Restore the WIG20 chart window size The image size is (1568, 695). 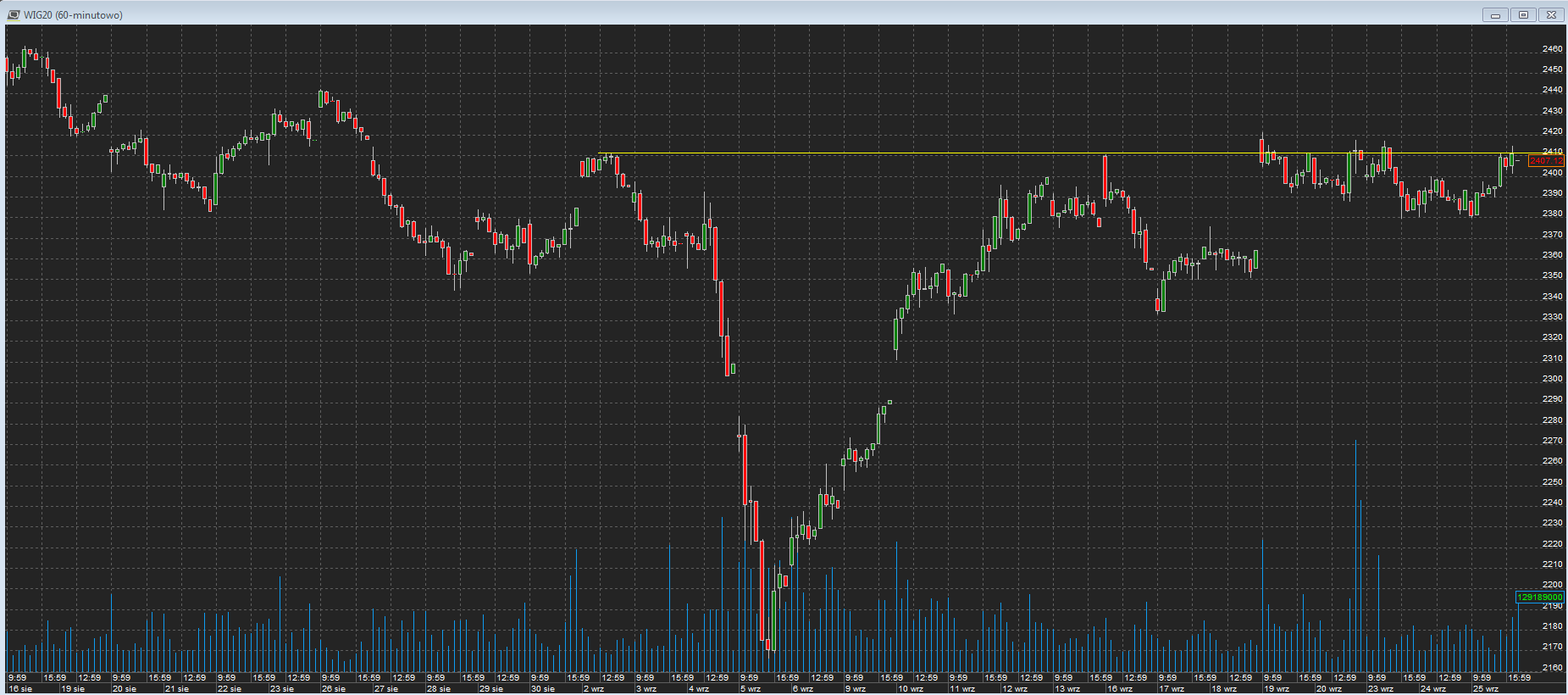[1523, 14]
